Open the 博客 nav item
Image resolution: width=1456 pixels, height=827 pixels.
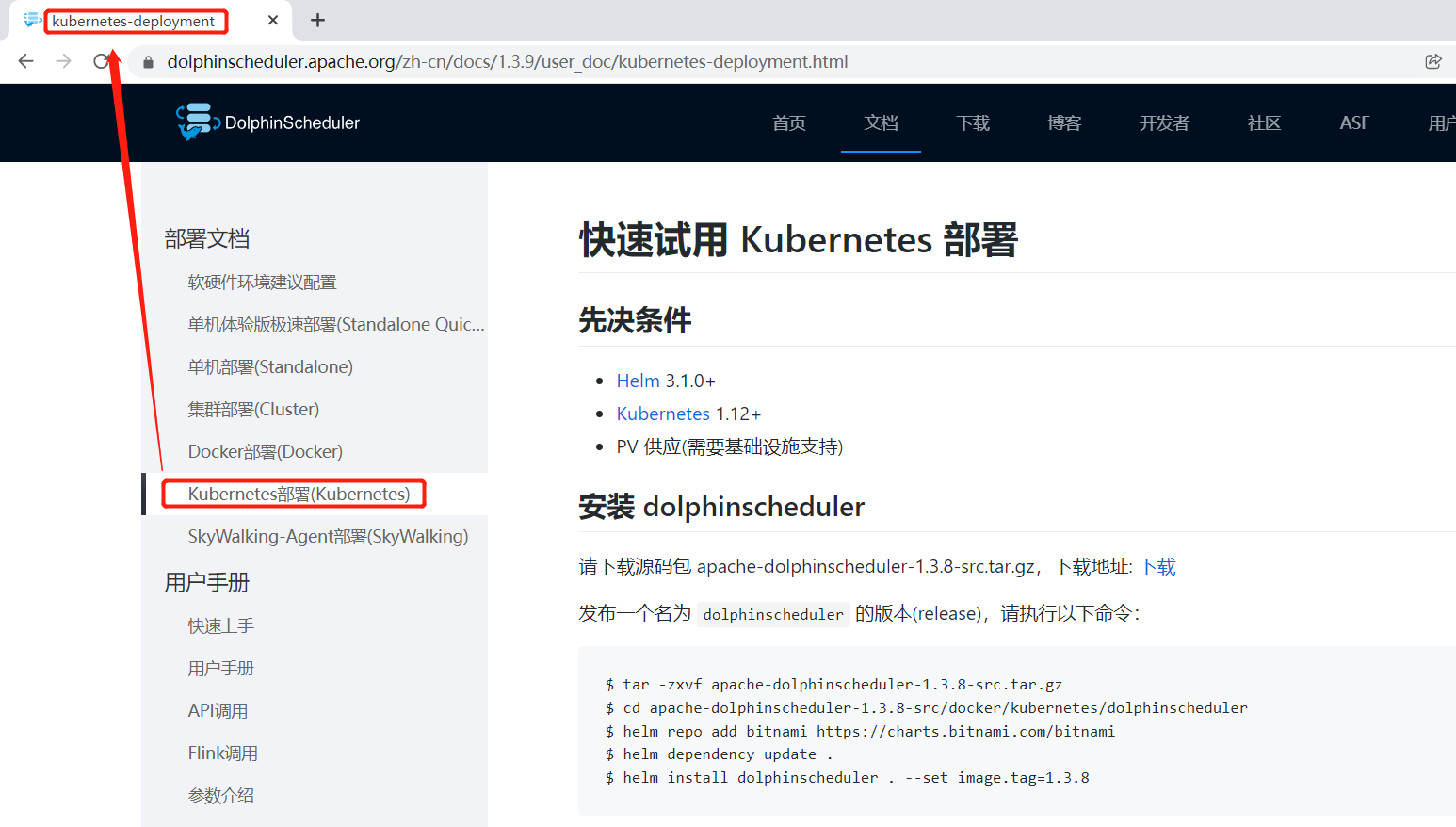pos(1064,123)
